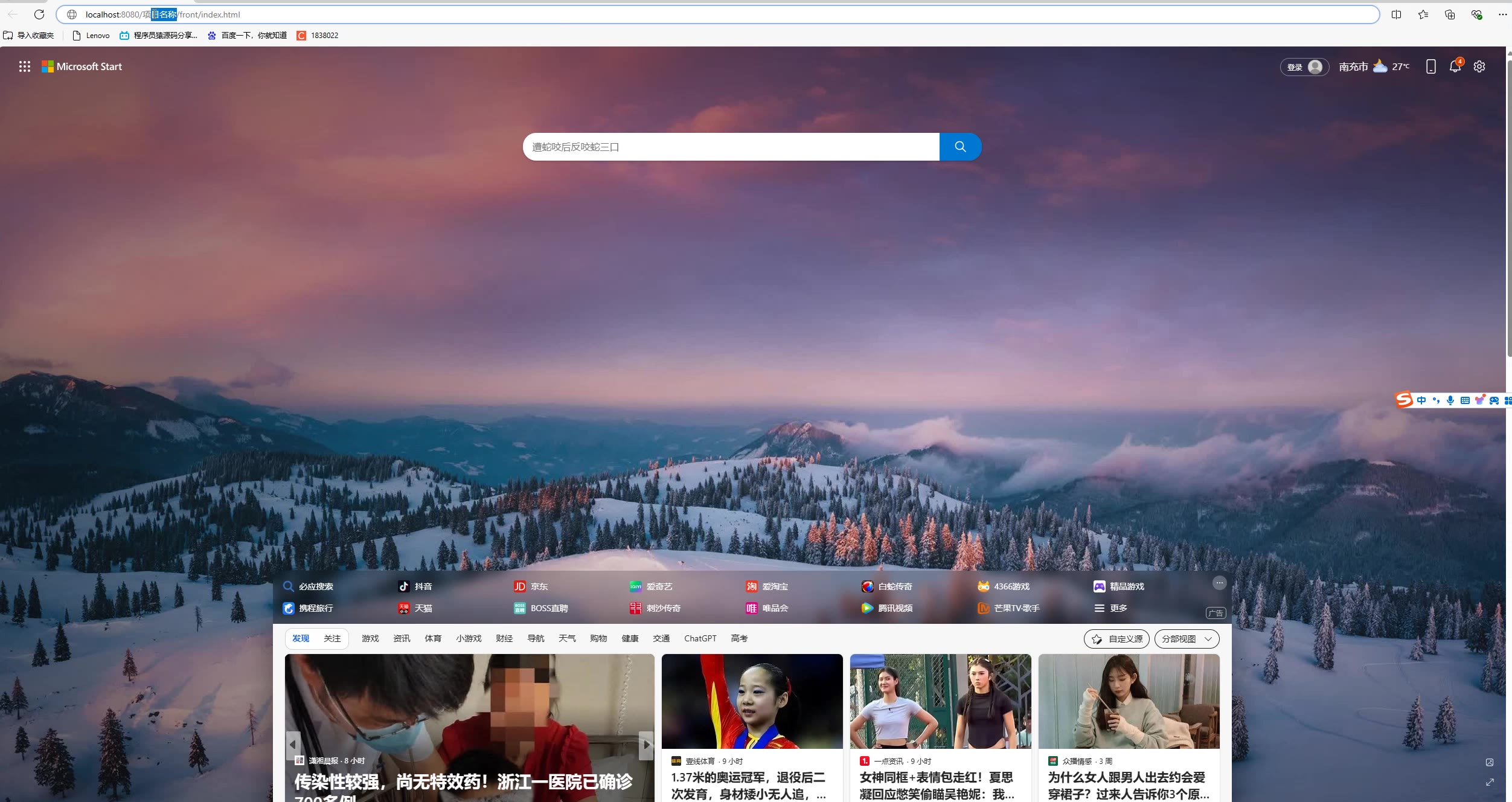The image size is (1512, 802).
Task: Switch to the 关注 feed tab
Action: 332,638
